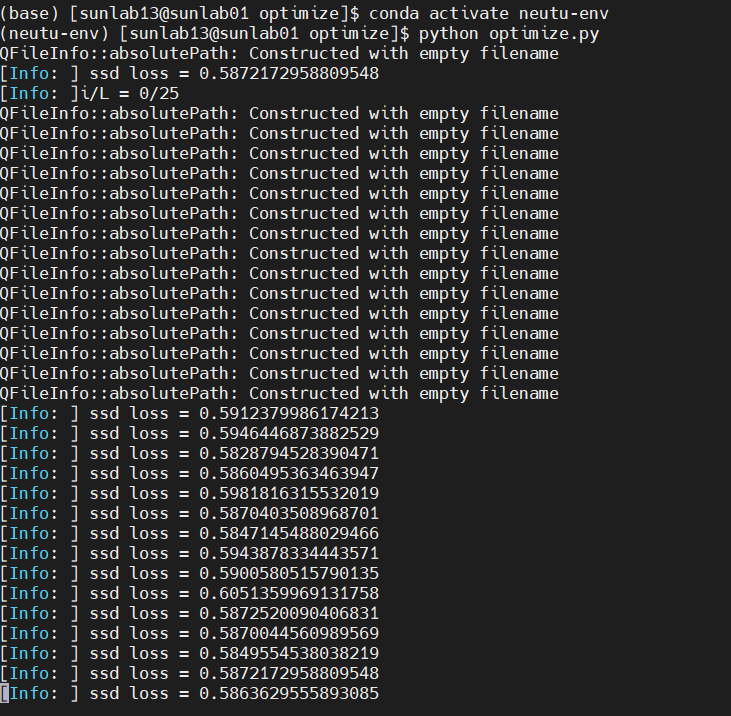Click ssd loss value 0.5872520090406831

coord(289,614)
